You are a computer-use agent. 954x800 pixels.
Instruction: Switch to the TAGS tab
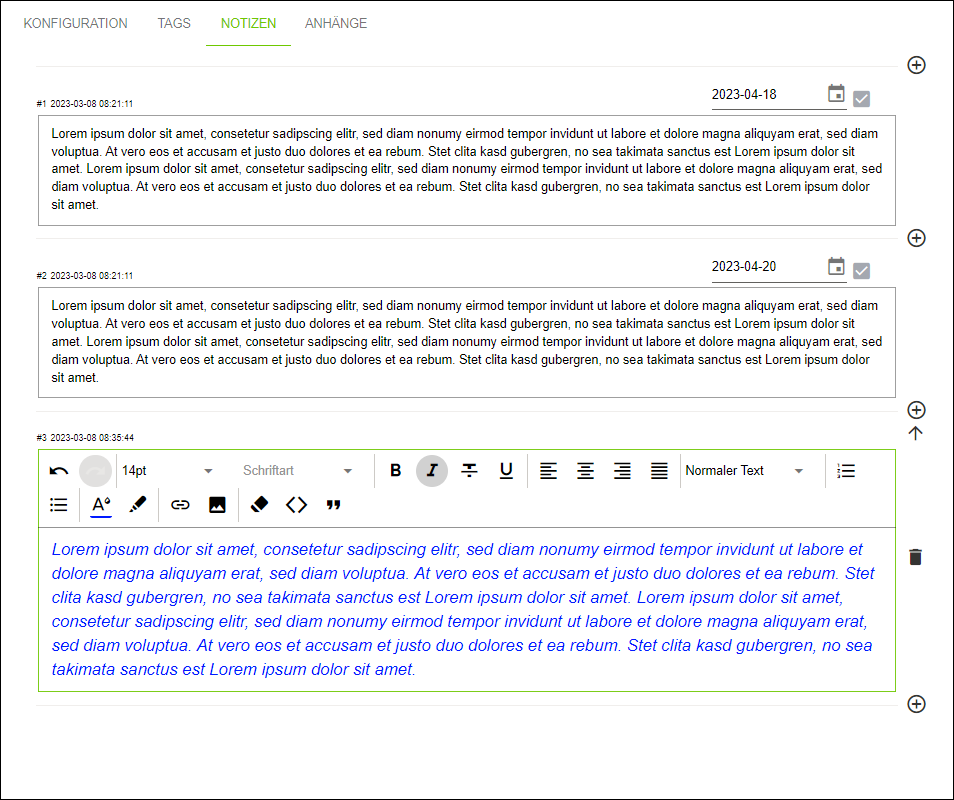(174, 23)
